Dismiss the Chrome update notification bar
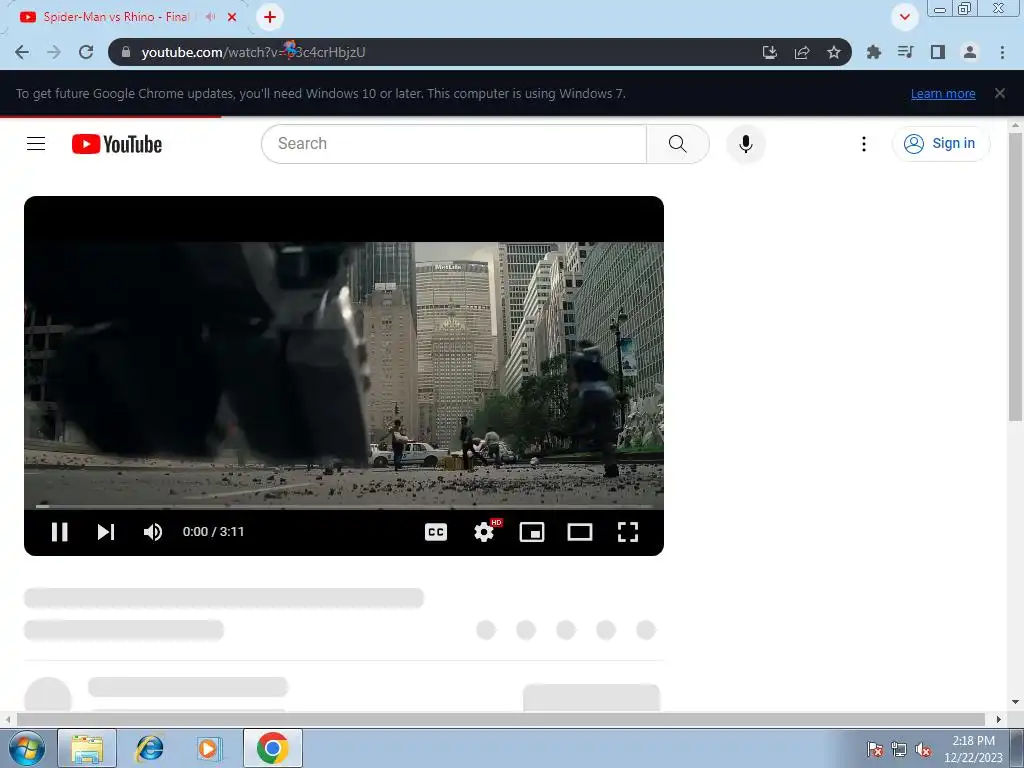1024x768 pixels. [x=1000, y=93]
